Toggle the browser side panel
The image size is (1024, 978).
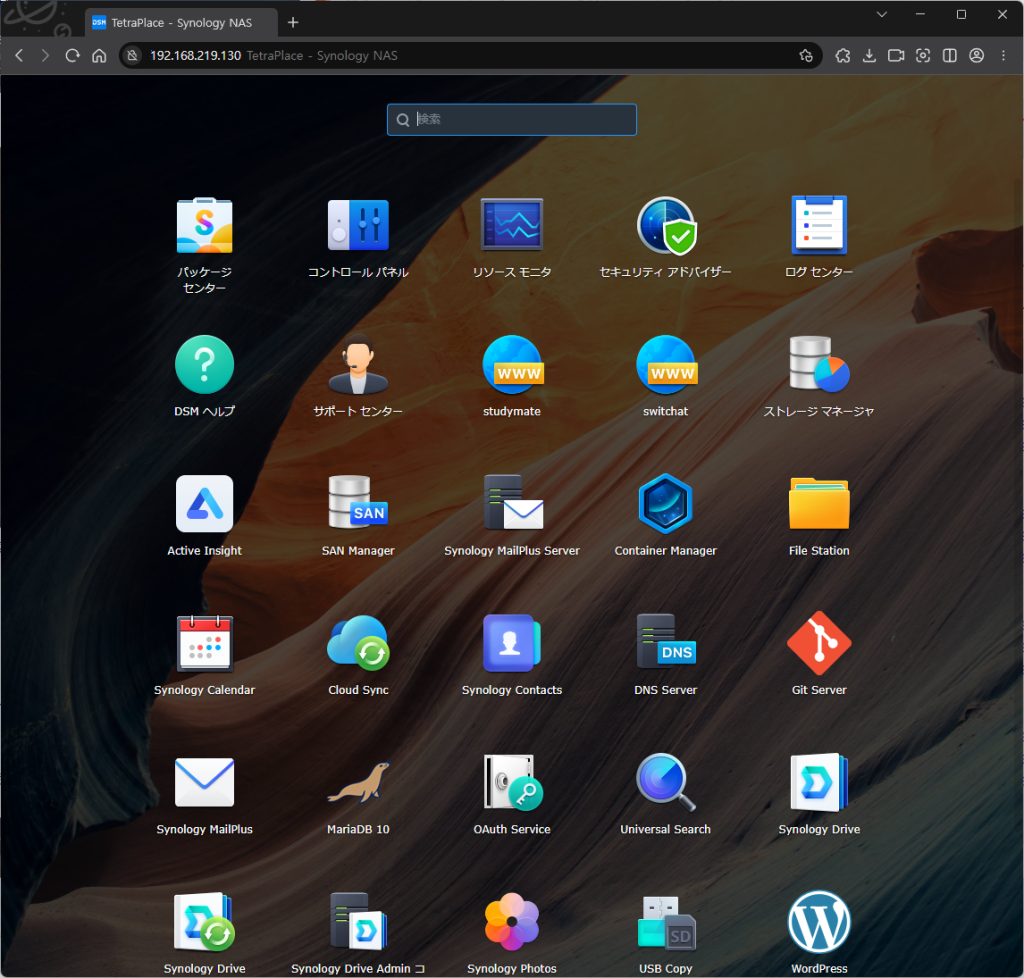coord(950,55)
